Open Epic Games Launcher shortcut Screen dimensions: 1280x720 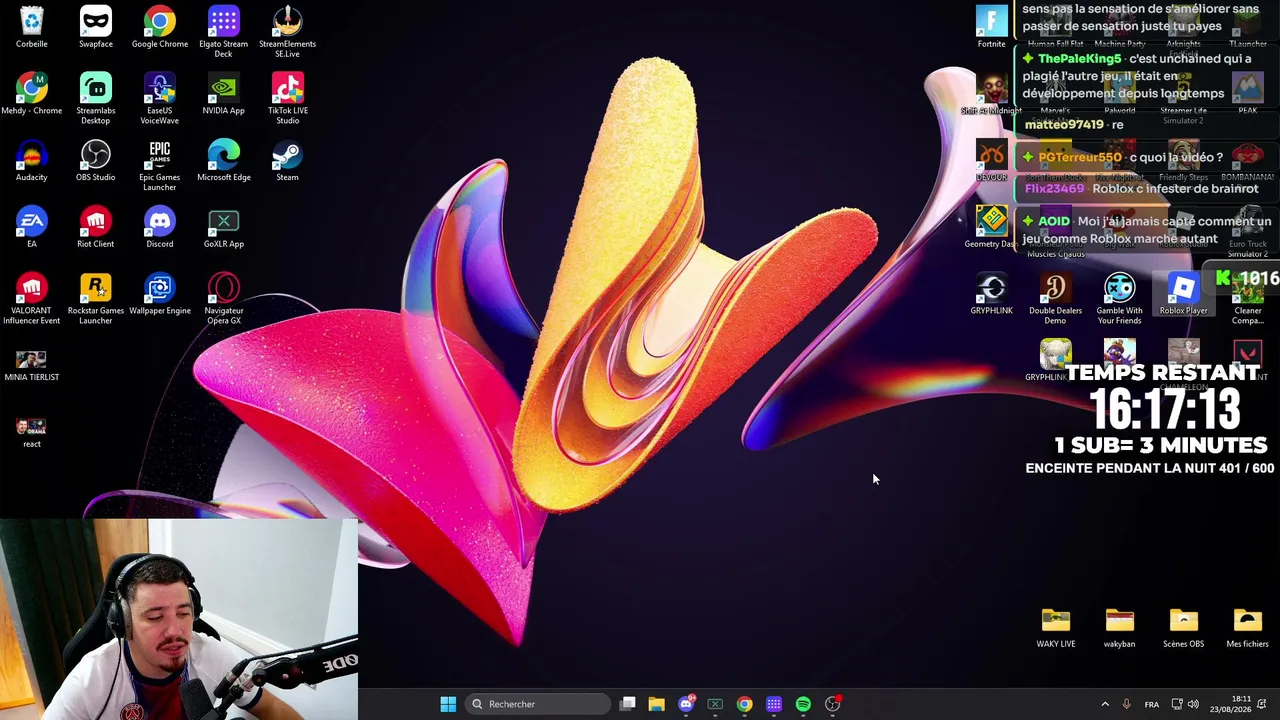160,165
